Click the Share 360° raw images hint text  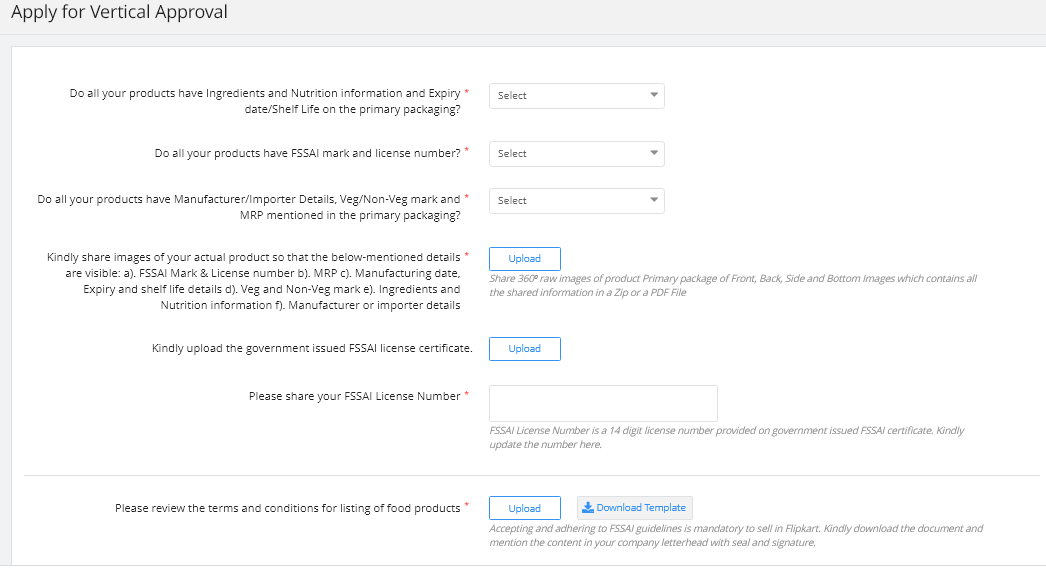(x=732, y=285)
